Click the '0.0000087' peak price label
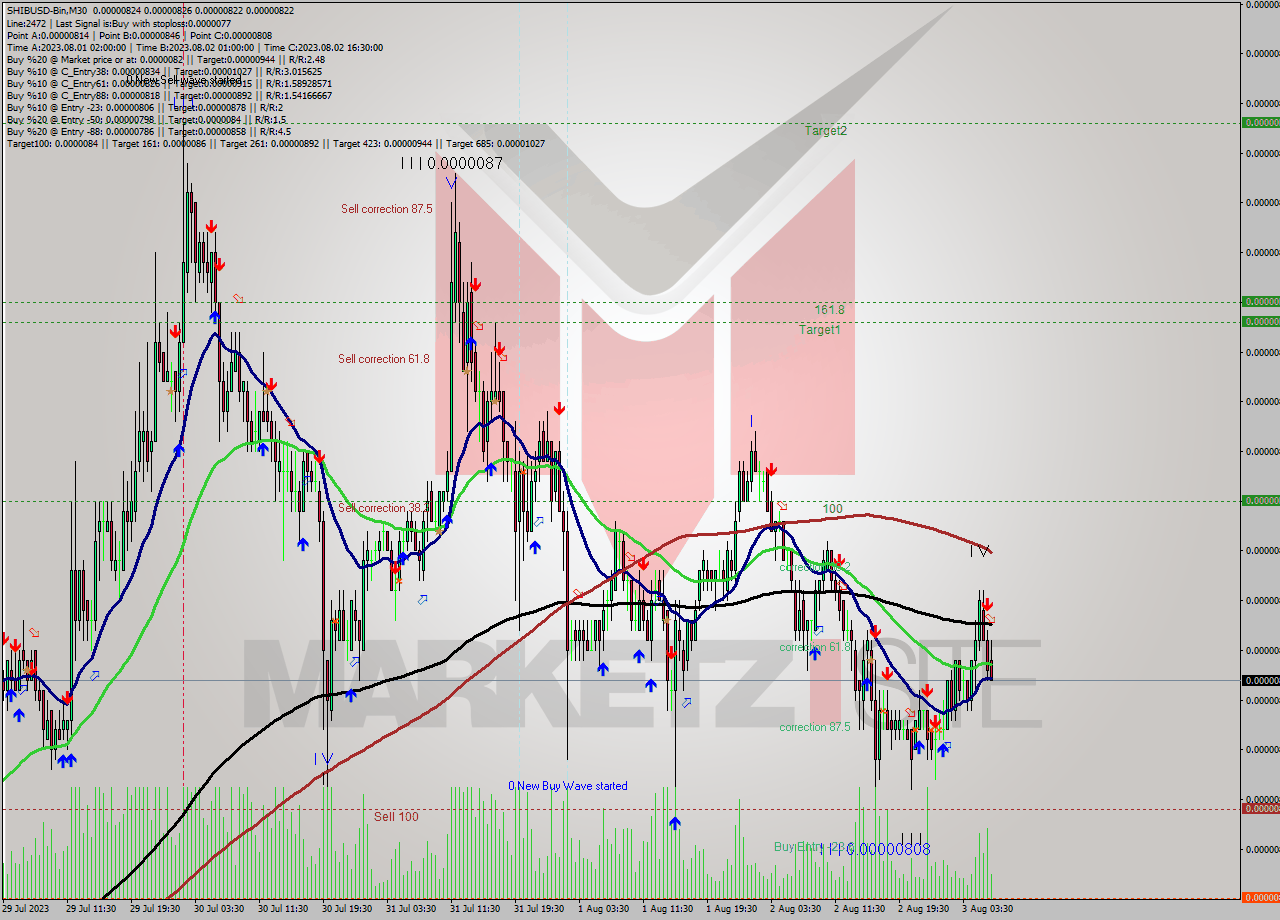This screenshot has height=920, width=1280. pos(465,163)
